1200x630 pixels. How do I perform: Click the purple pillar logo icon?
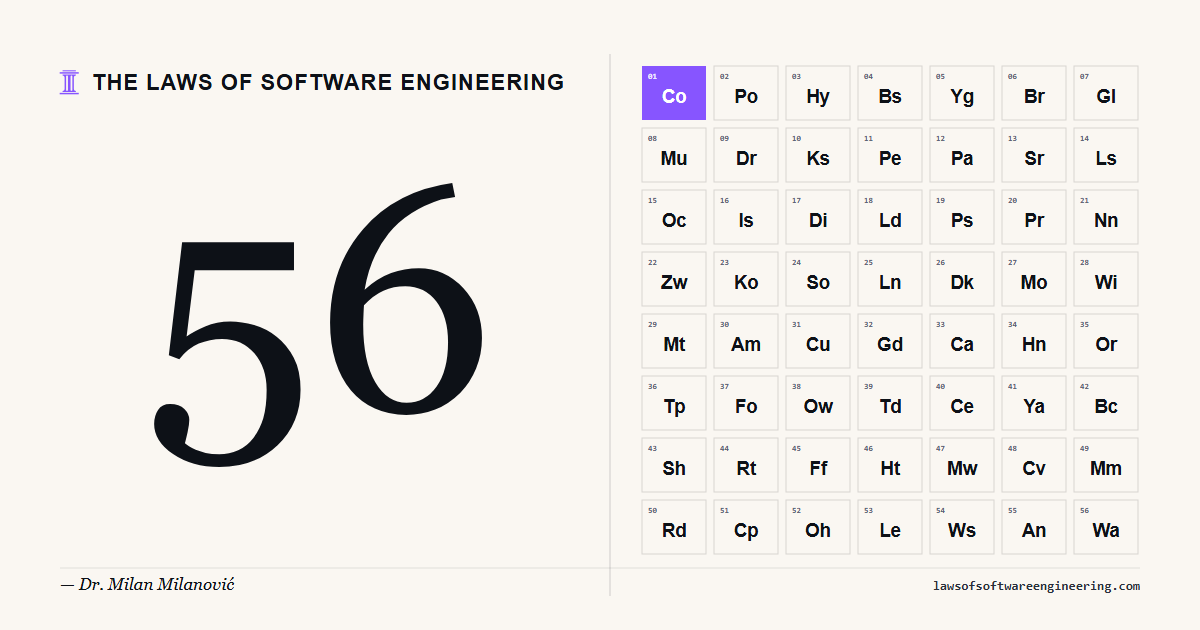[69, 82]
